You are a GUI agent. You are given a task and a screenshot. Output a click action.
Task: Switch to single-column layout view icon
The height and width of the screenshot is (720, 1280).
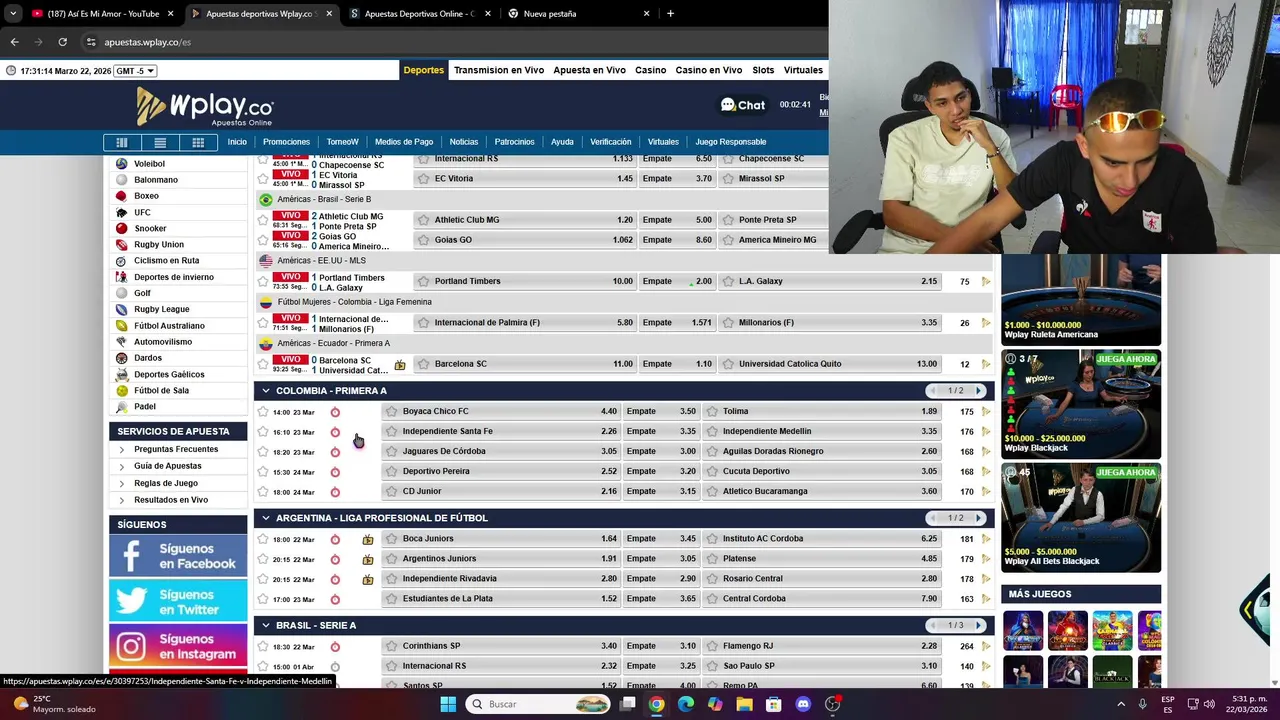pos(122,142)
